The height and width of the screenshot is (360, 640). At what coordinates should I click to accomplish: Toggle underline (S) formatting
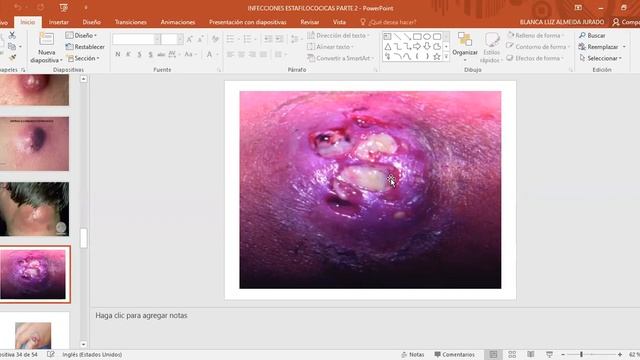[140, 54]
